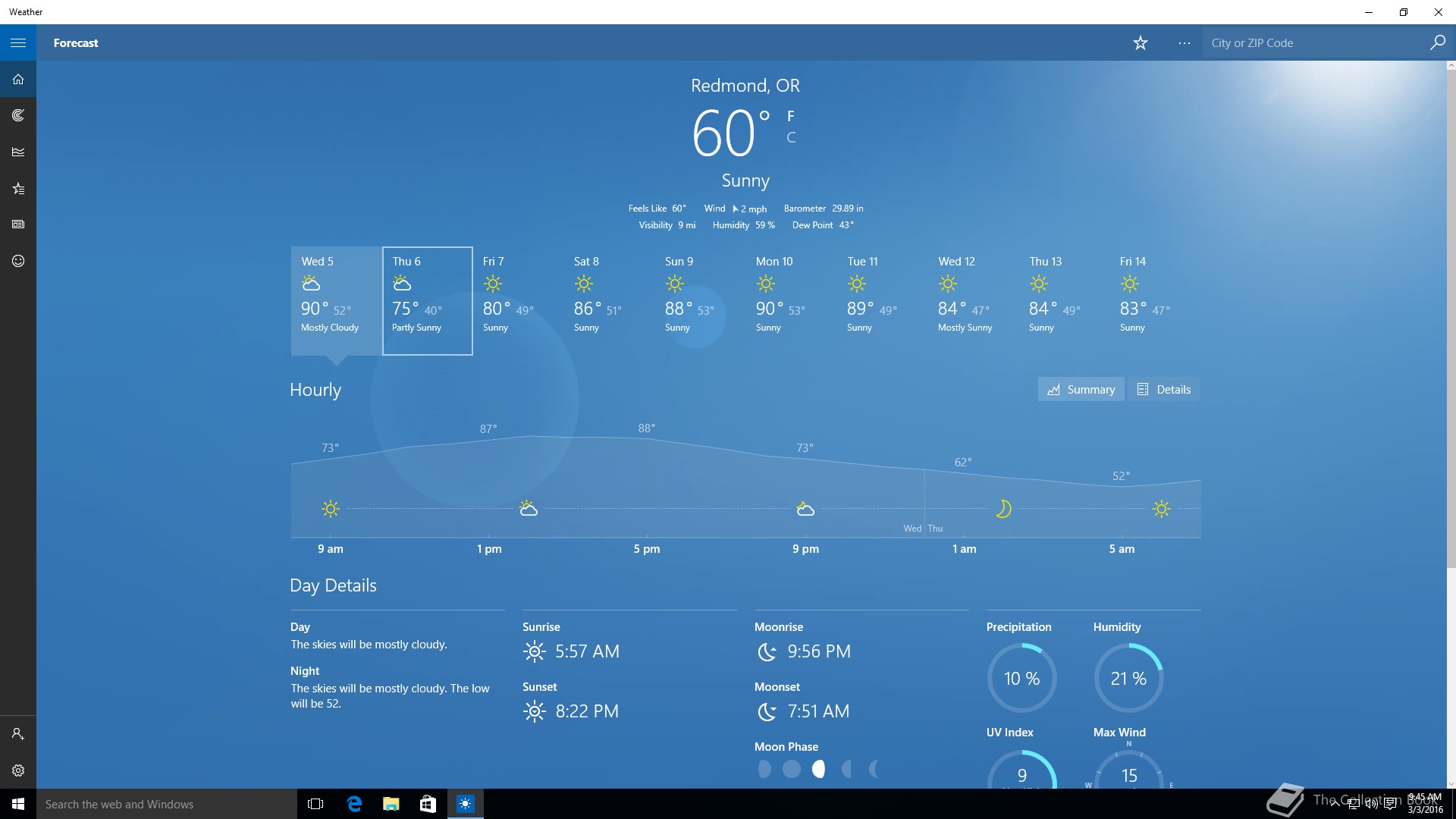Click the 10 % precipitation gauge

(x=1021, y=678)
